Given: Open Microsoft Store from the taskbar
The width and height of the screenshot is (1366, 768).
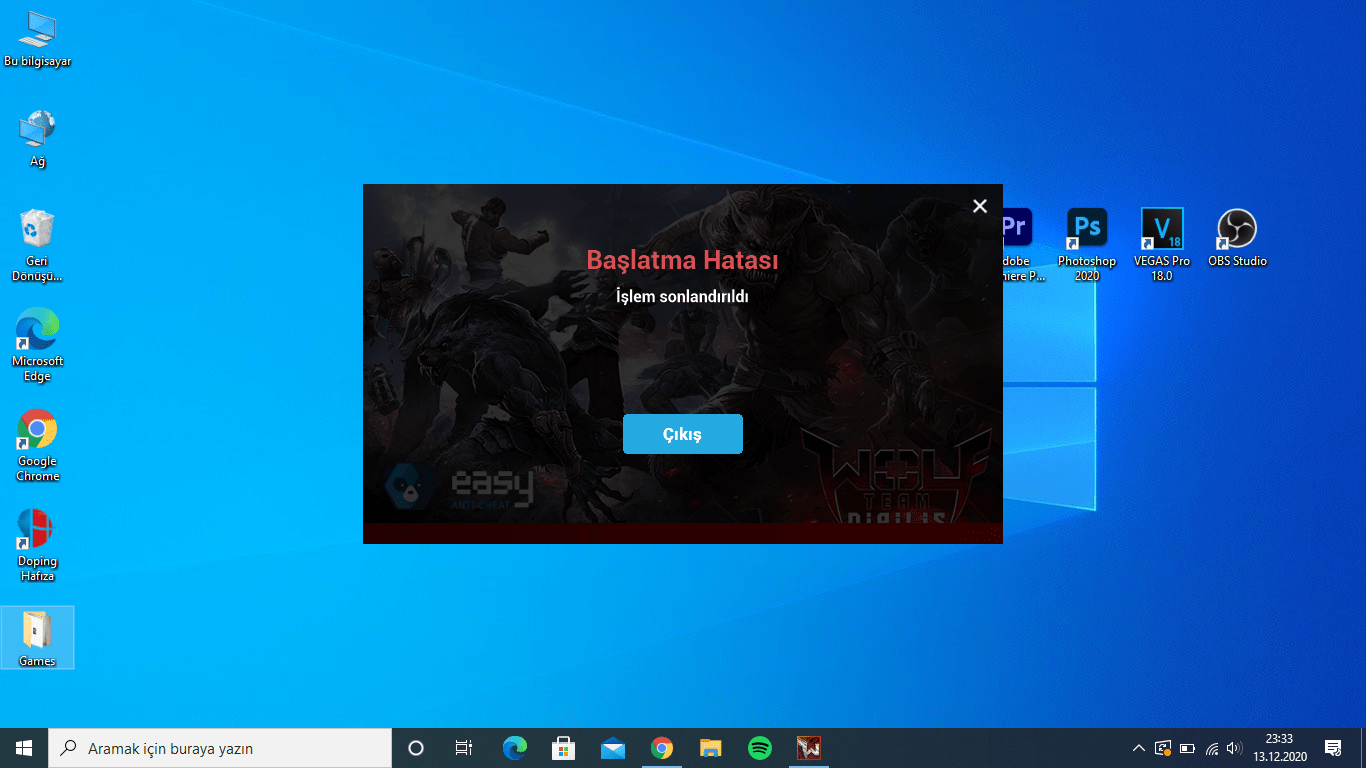Looking at the screenshot, I should point(563,748).
